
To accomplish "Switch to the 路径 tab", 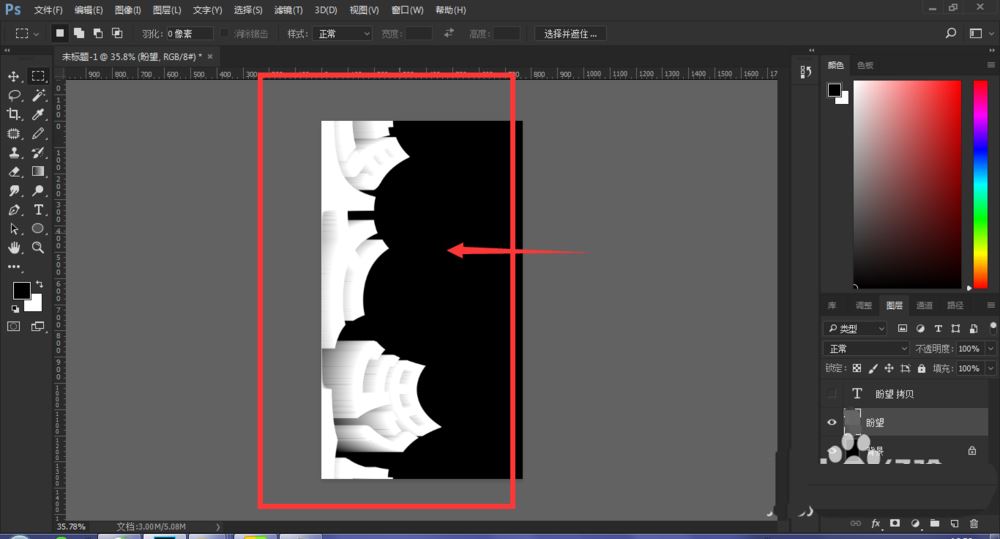I will (x=955, y=306).
